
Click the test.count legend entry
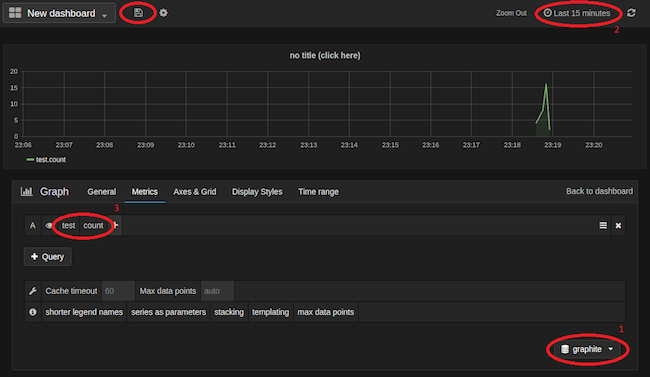51,160
